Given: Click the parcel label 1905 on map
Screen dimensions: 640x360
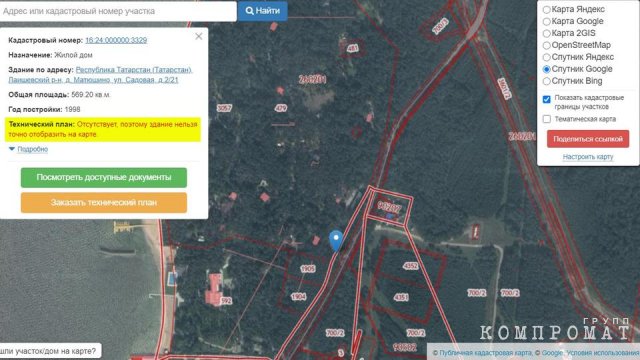Looking at the screenshot, I should [308, 269].
